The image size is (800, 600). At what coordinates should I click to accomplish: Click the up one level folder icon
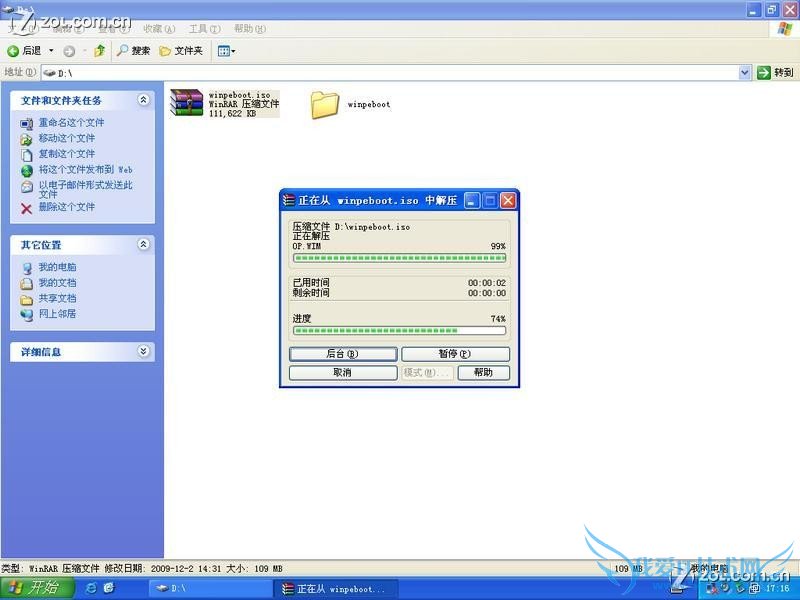click(x=101, y=51)
